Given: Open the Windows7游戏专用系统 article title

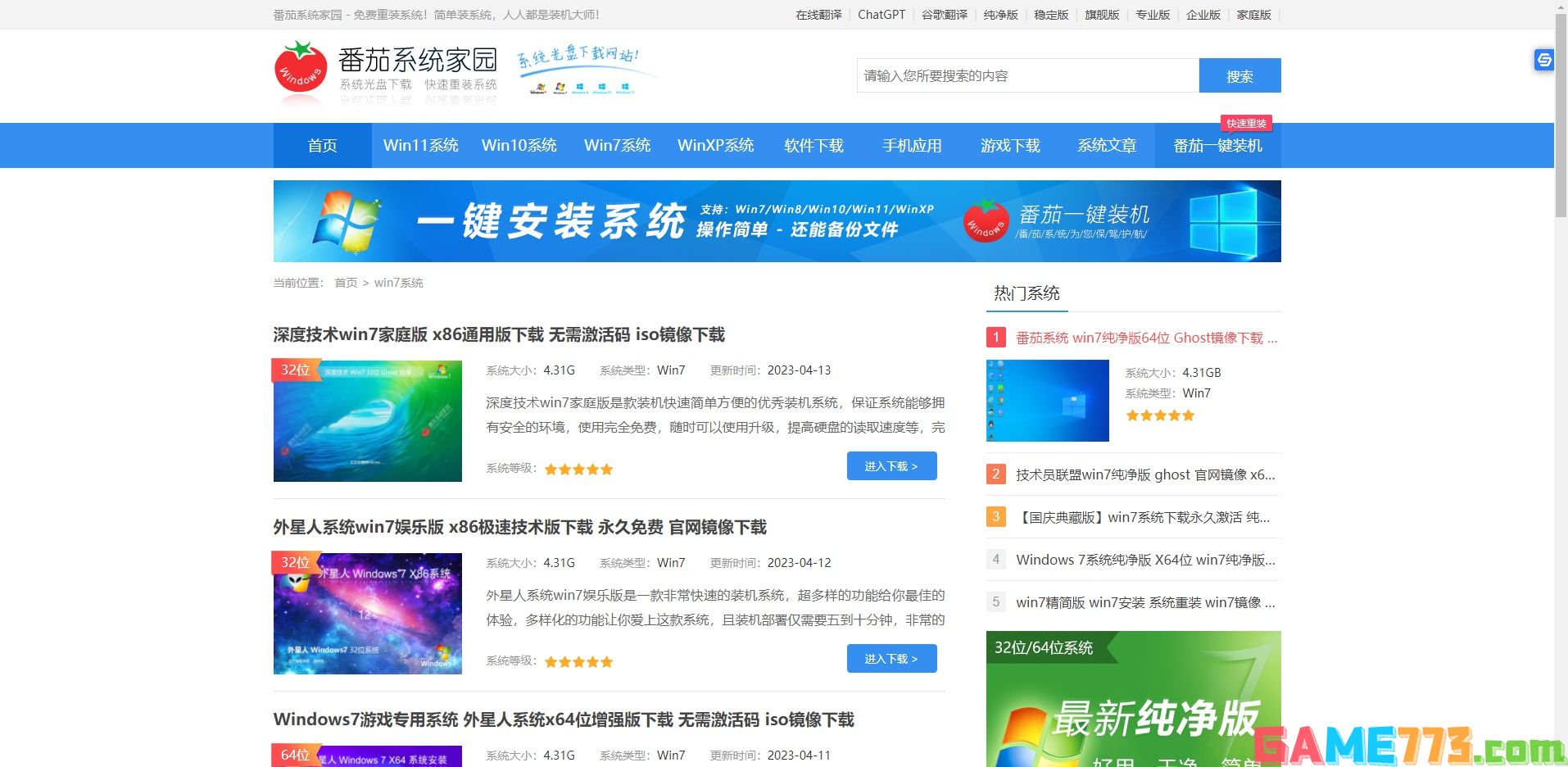Looking at the screenshot, I should (x=564, y=719).
